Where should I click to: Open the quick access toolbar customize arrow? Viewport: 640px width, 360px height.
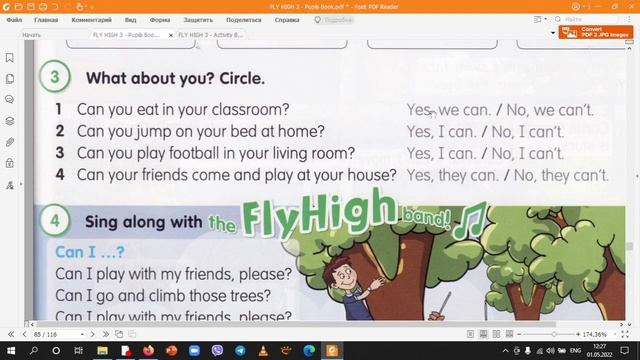coord(92,7)
